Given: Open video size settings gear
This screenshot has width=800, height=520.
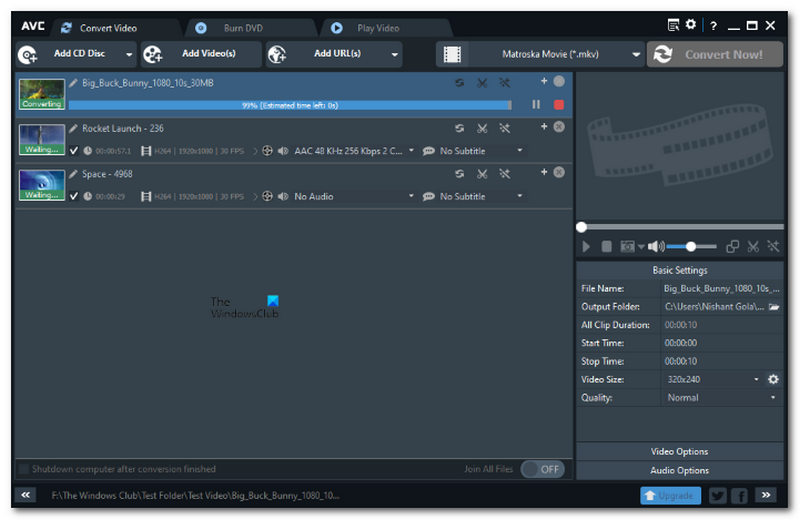Looking at the screenshot, I should pos(772,380).
